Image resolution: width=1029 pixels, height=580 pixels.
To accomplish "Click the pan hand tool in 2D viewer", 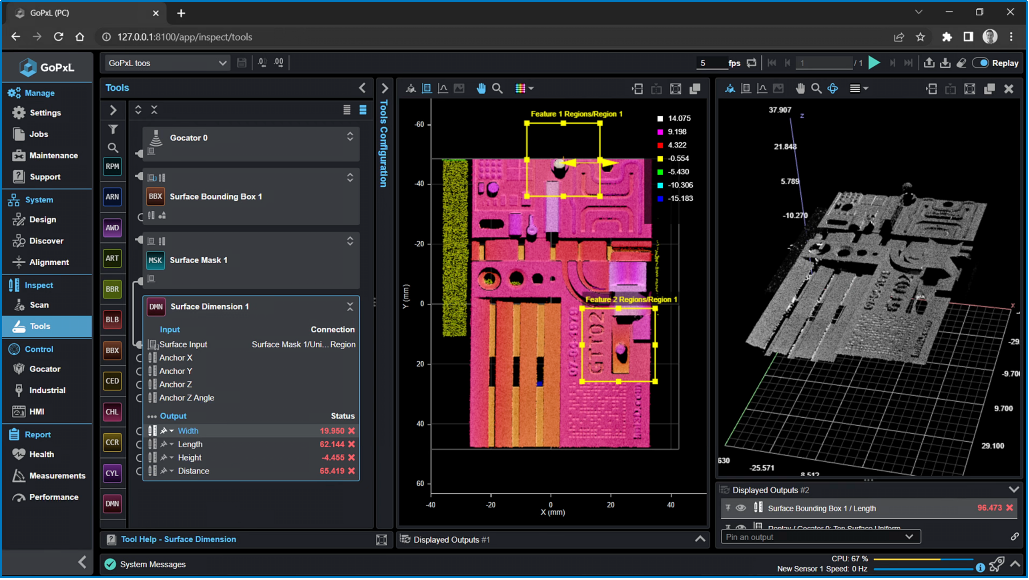I will [x=481, y=88].
